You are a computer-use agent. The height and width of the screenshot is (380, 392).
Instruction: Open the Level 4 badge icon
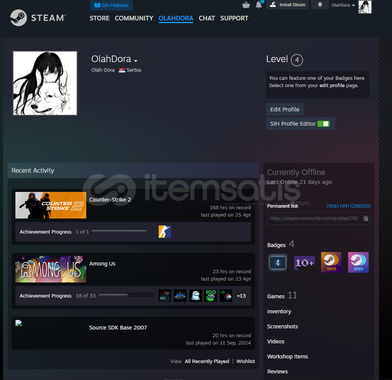pyautogui.click(x=278, y=263)
